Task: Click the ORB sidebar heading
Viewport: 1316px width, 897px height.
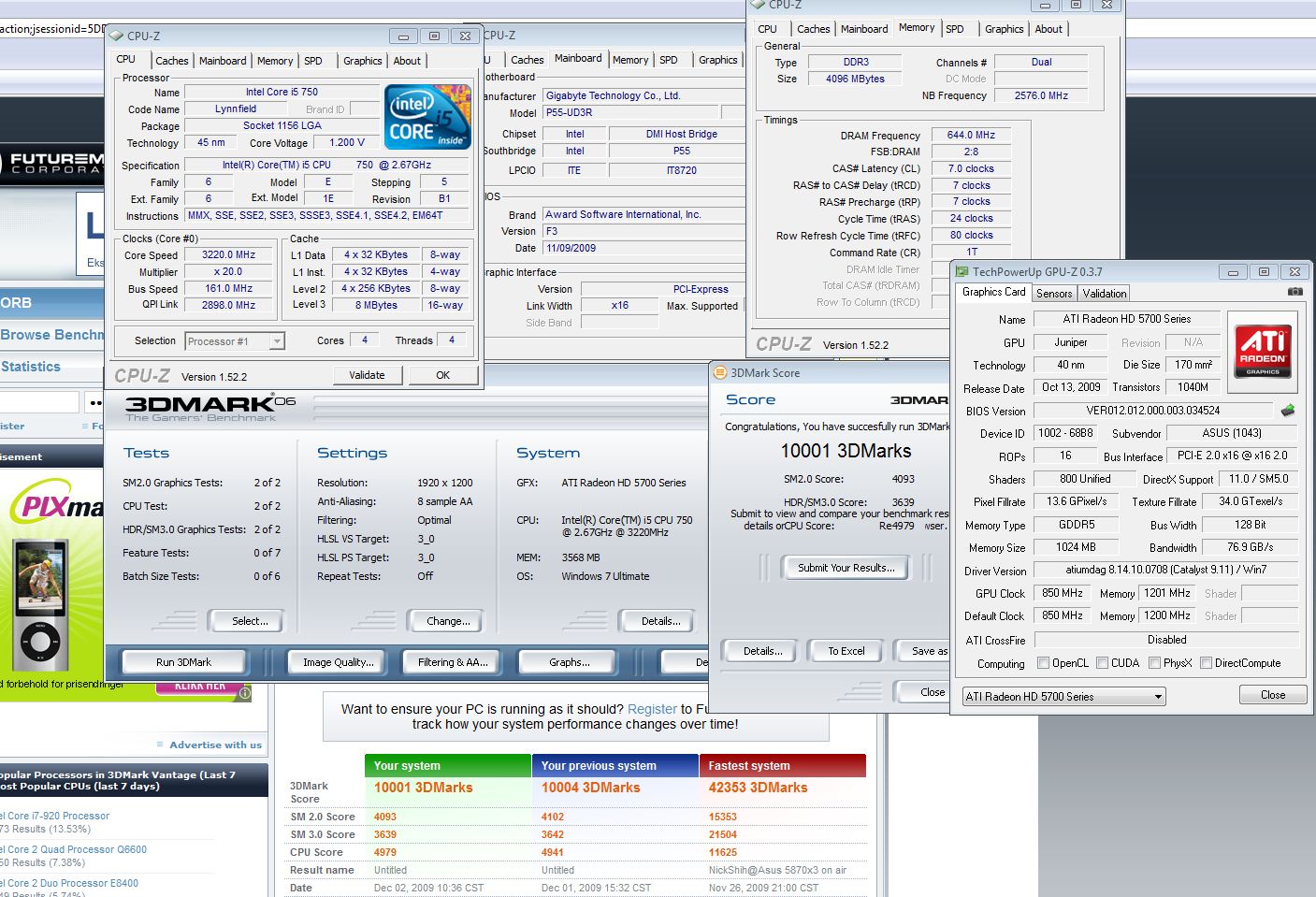Action: coord(16,303)
